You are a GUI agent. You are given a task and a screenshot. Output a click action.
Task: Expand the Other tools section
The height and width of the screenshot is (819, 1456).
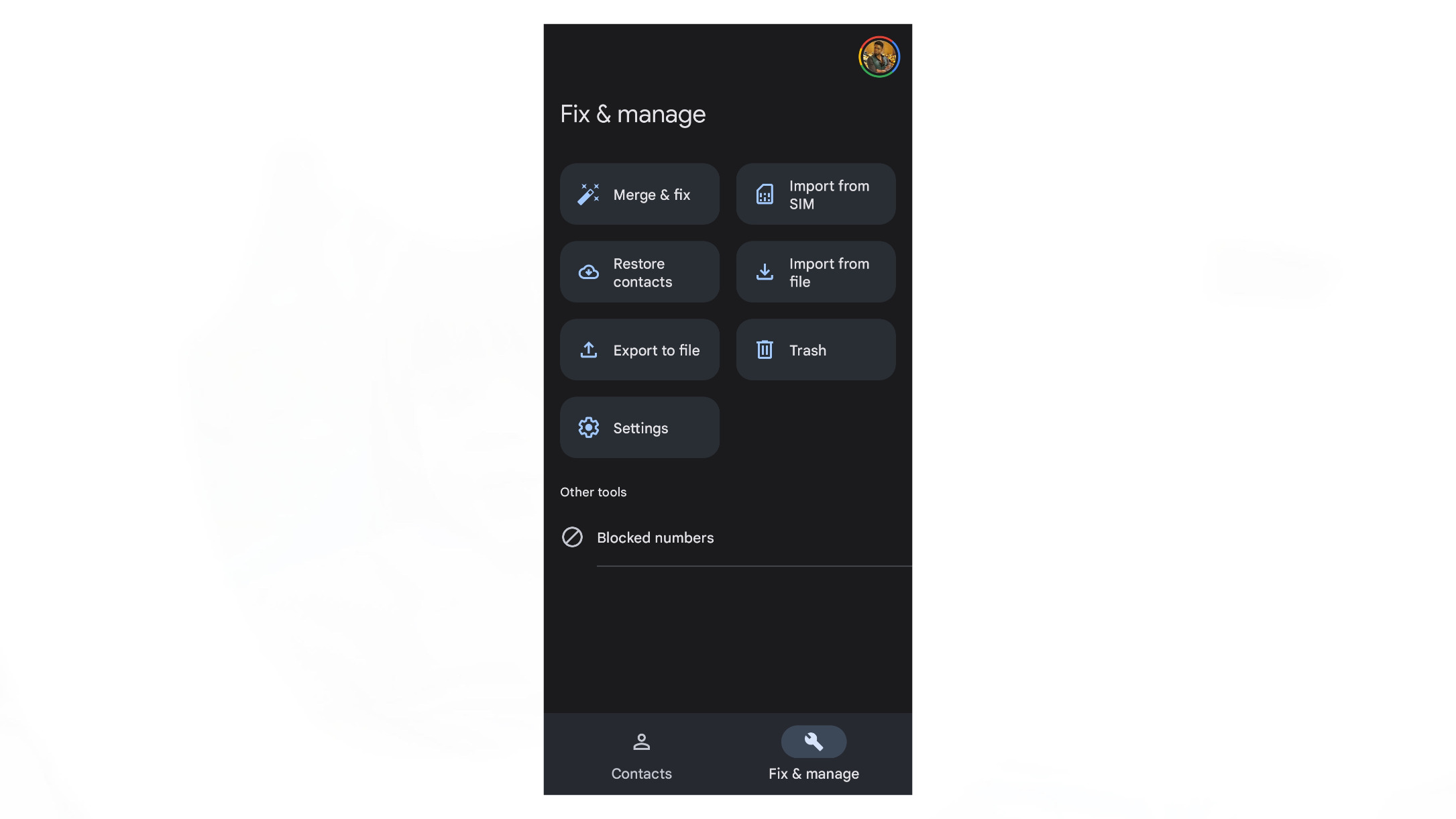click(593, 492)
